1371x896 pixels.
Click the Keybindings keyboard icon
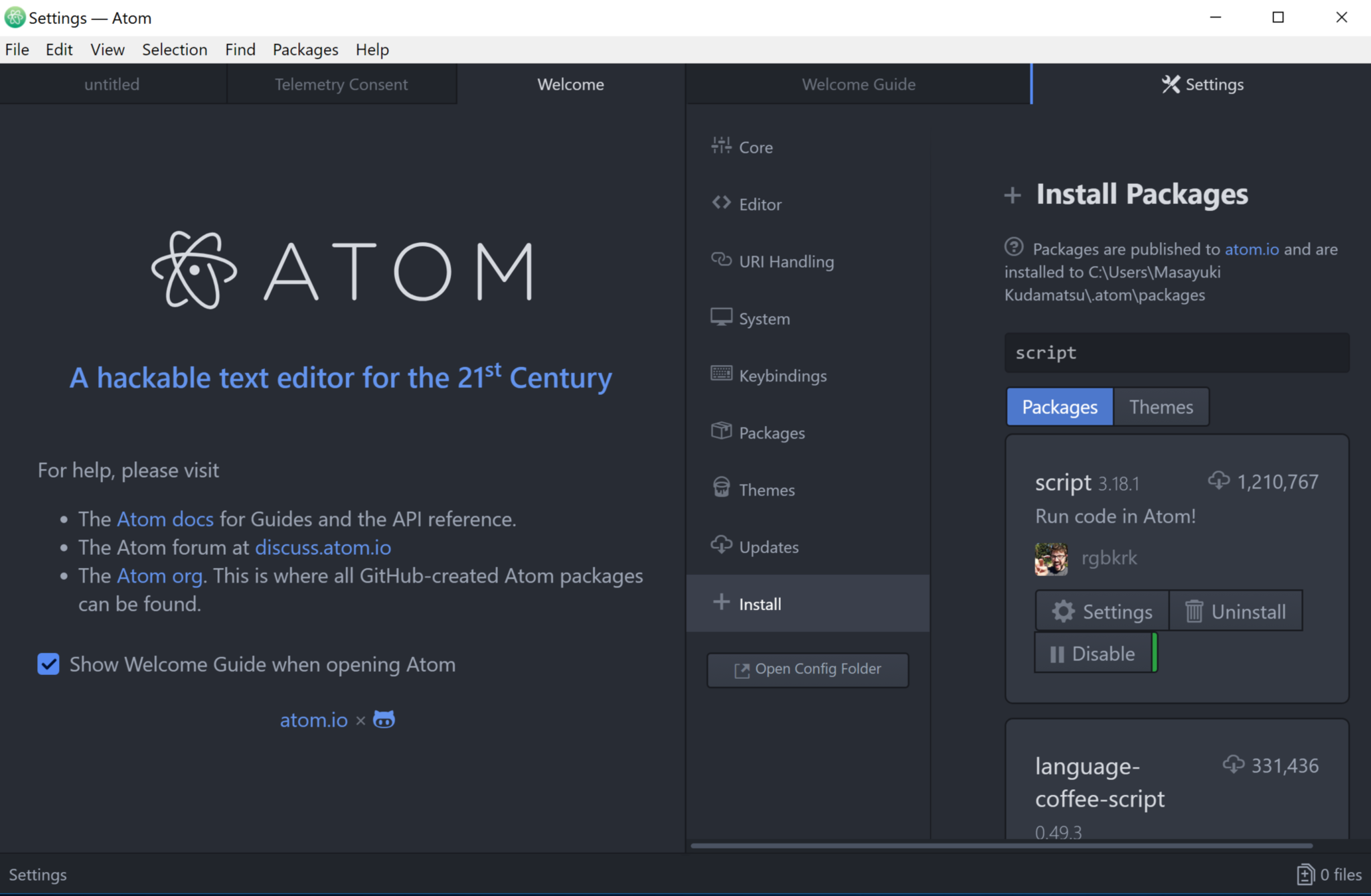(x=721, y=374)
